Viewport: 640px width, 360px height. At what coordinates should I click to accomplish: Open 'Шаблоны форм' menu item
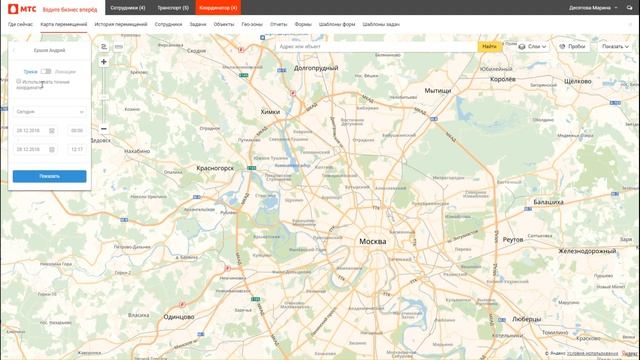(337, 24)
